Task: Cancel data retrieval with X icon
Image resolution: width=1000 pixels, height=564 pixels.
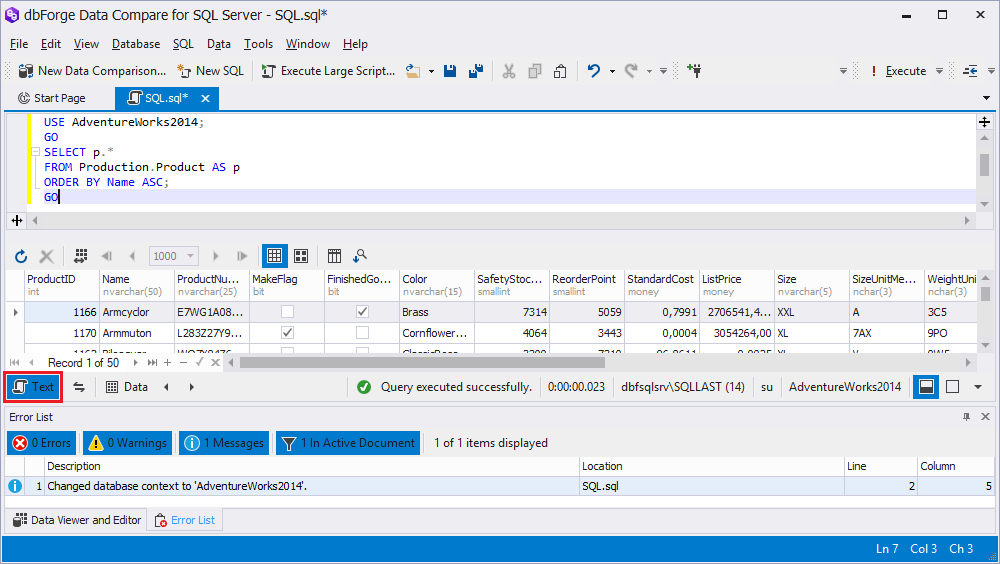Action: (x=47, y=256)
